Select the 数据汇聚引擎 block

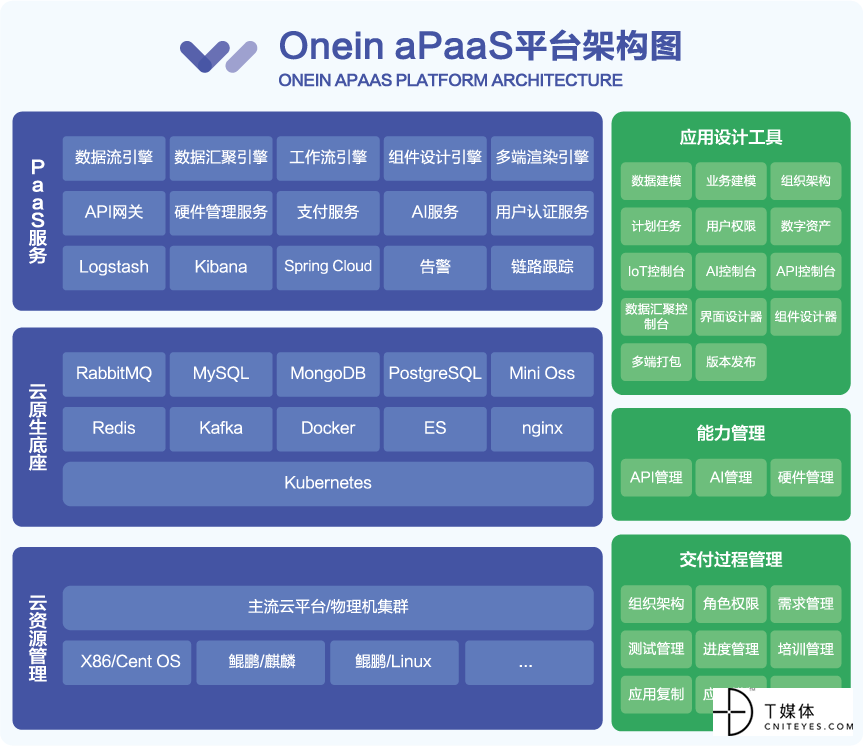(x=221, y=158)
